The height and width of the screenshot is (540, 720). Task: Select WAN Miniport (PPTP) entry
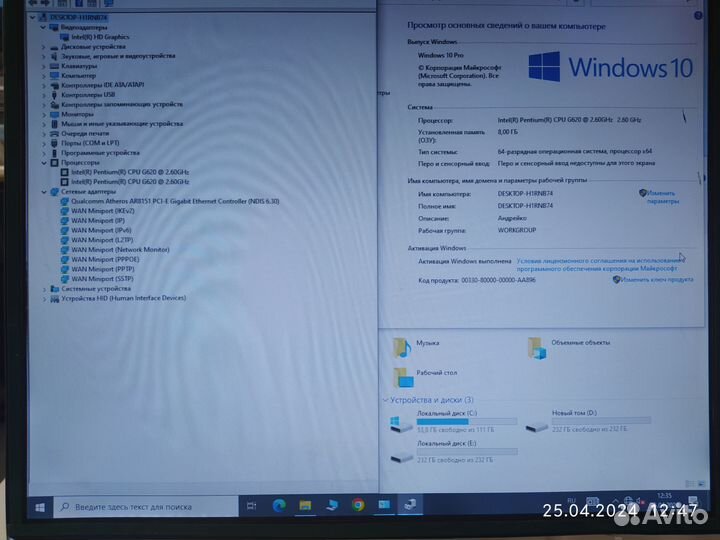click(x=102, y=270)
